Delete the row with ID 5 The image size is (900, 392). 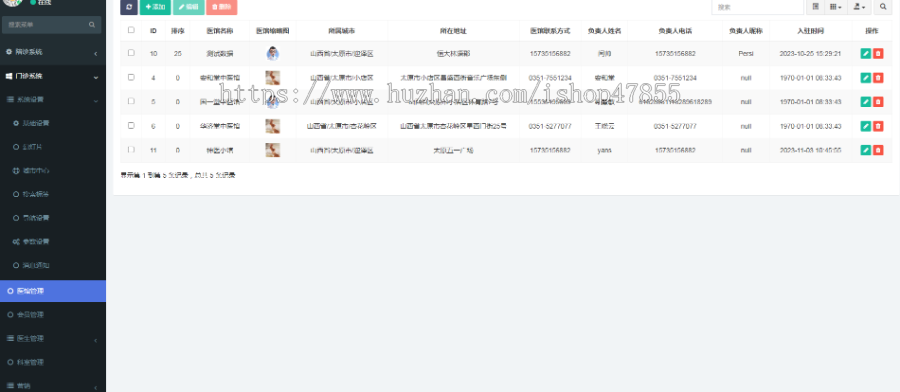(878, 102)
